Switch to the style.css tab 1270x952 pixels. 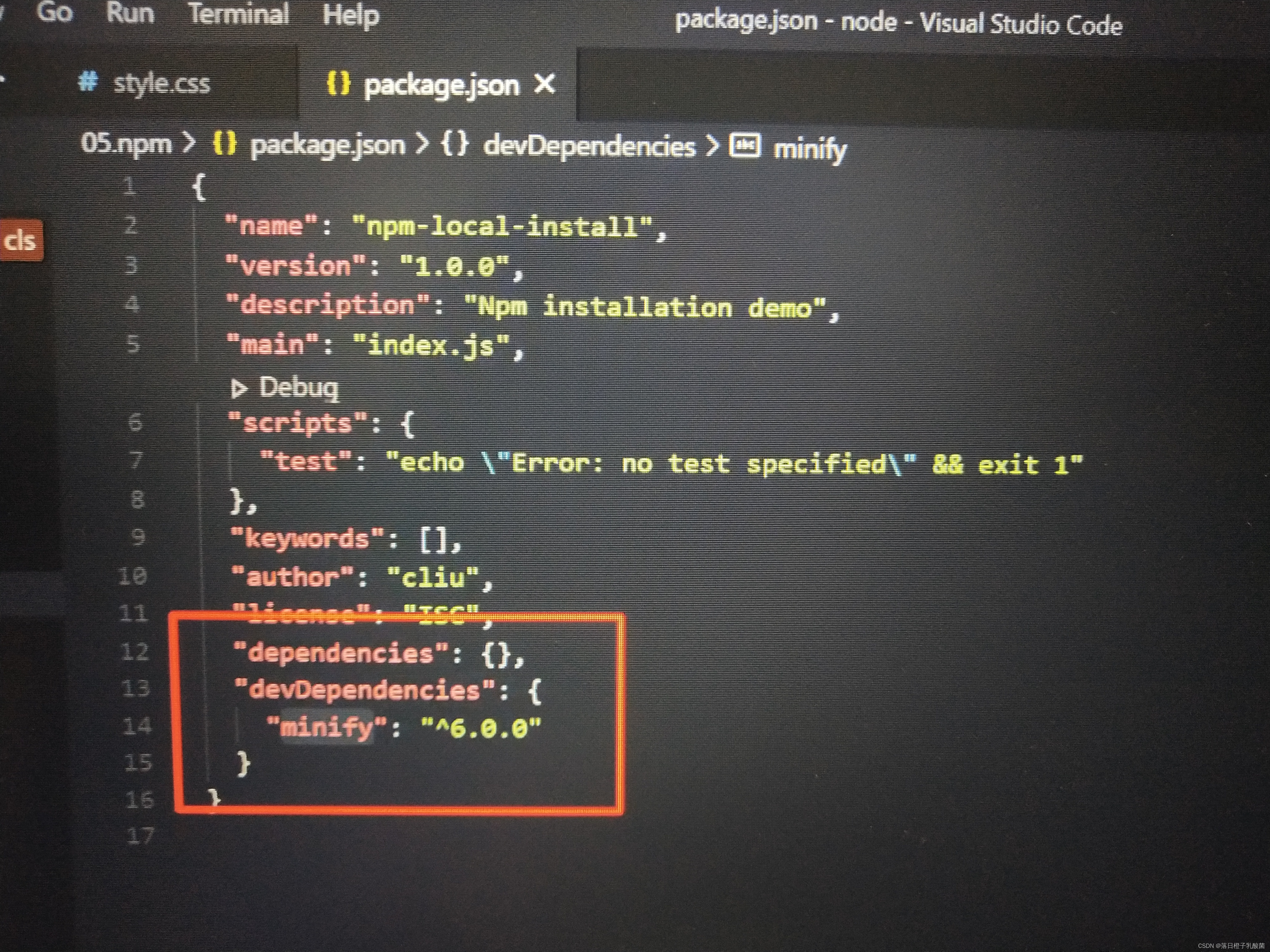coord(162,84)
